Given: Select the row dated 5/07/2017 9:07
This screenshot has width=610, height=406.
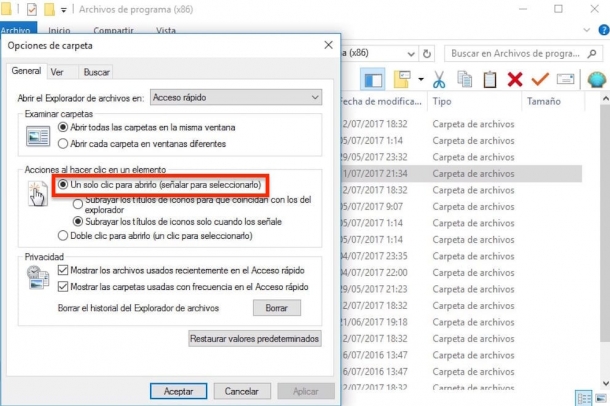Looking at the screenshot, I should click(x=461, y=206).
